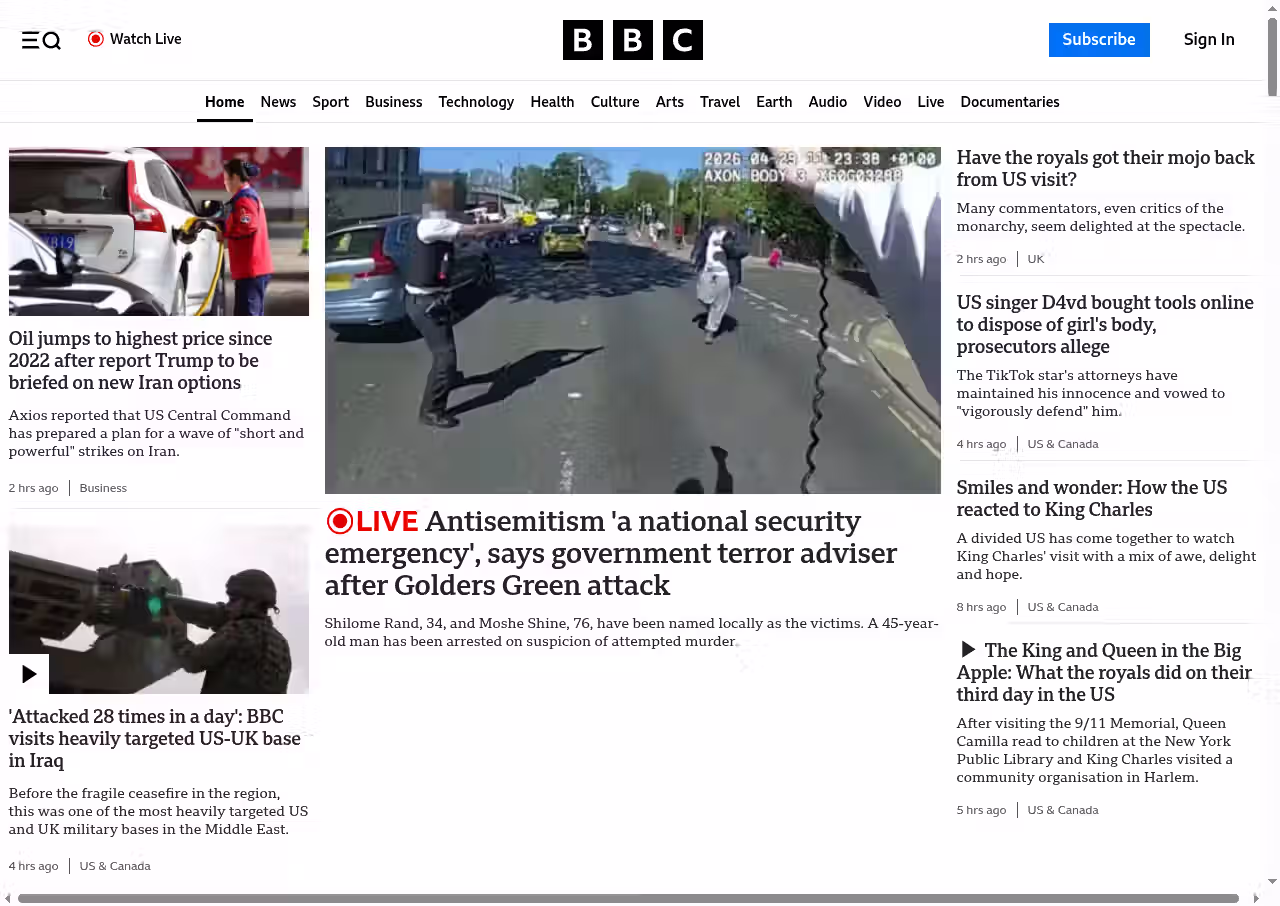Image resolution: width=1280 pixels, height=906 pixels.
Task: Click Sign In link
Action: click(1208, 40)
